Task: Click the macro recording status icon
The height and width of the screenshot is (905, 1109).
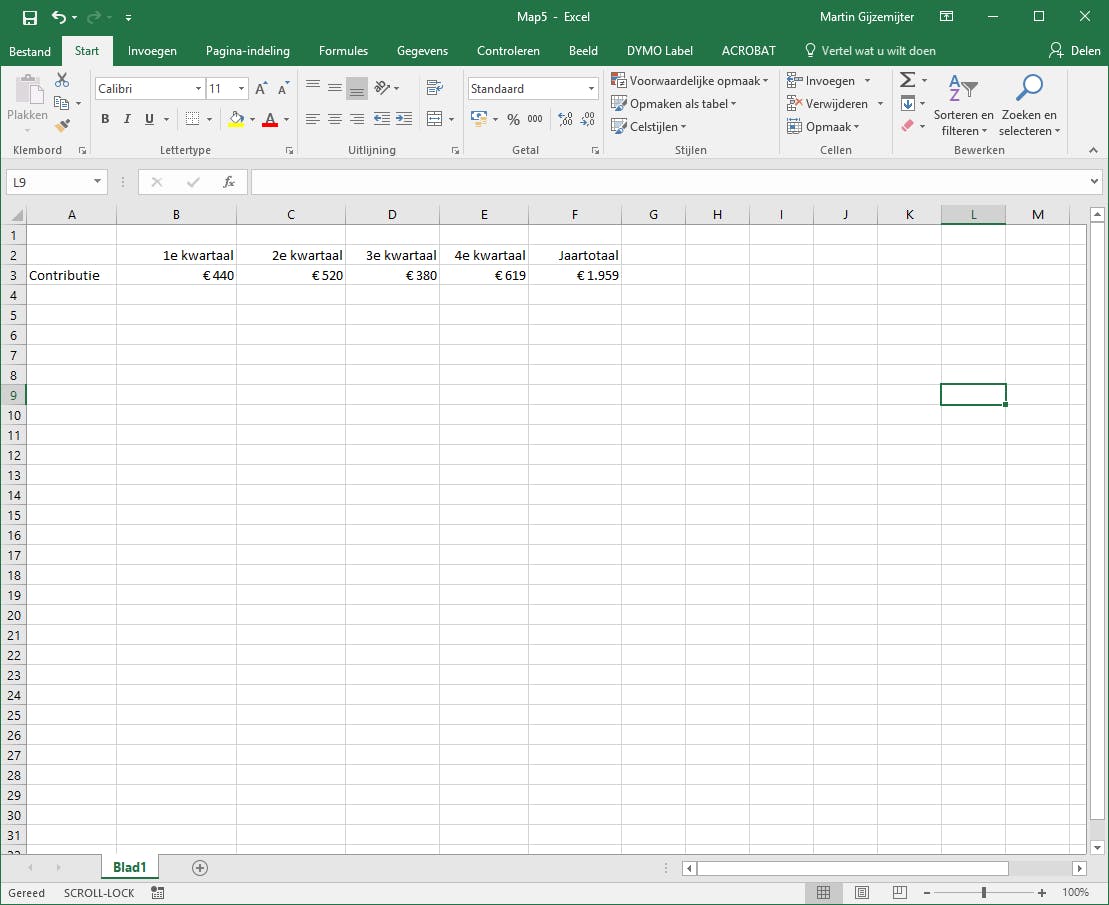Action: (x=158, y=893)
